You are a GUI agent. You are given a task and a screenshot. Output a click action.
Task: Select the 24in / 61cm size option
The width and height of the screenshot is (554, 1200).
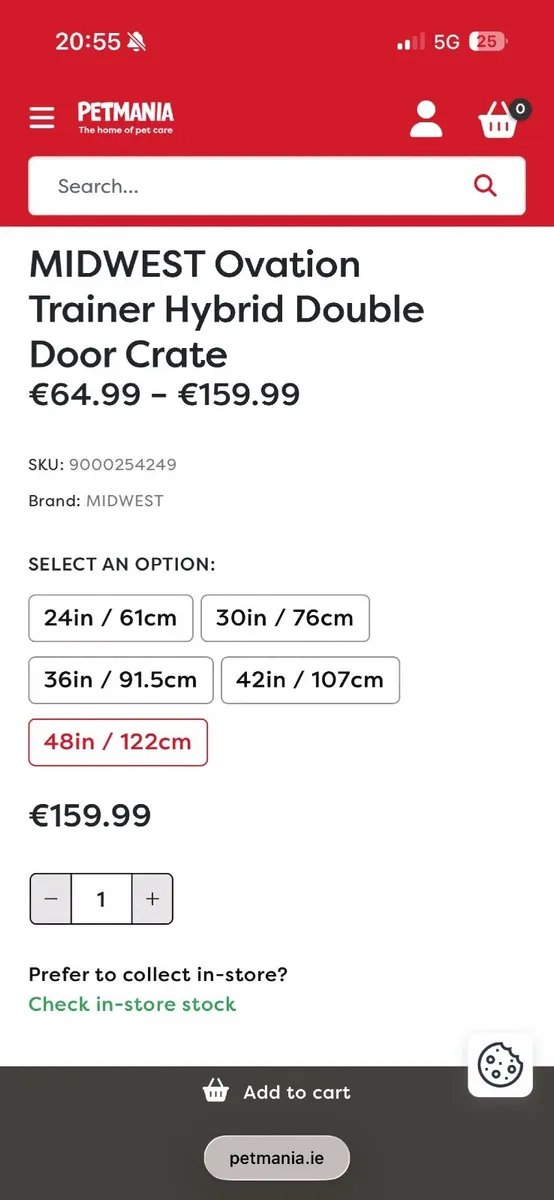coord(110,618)
